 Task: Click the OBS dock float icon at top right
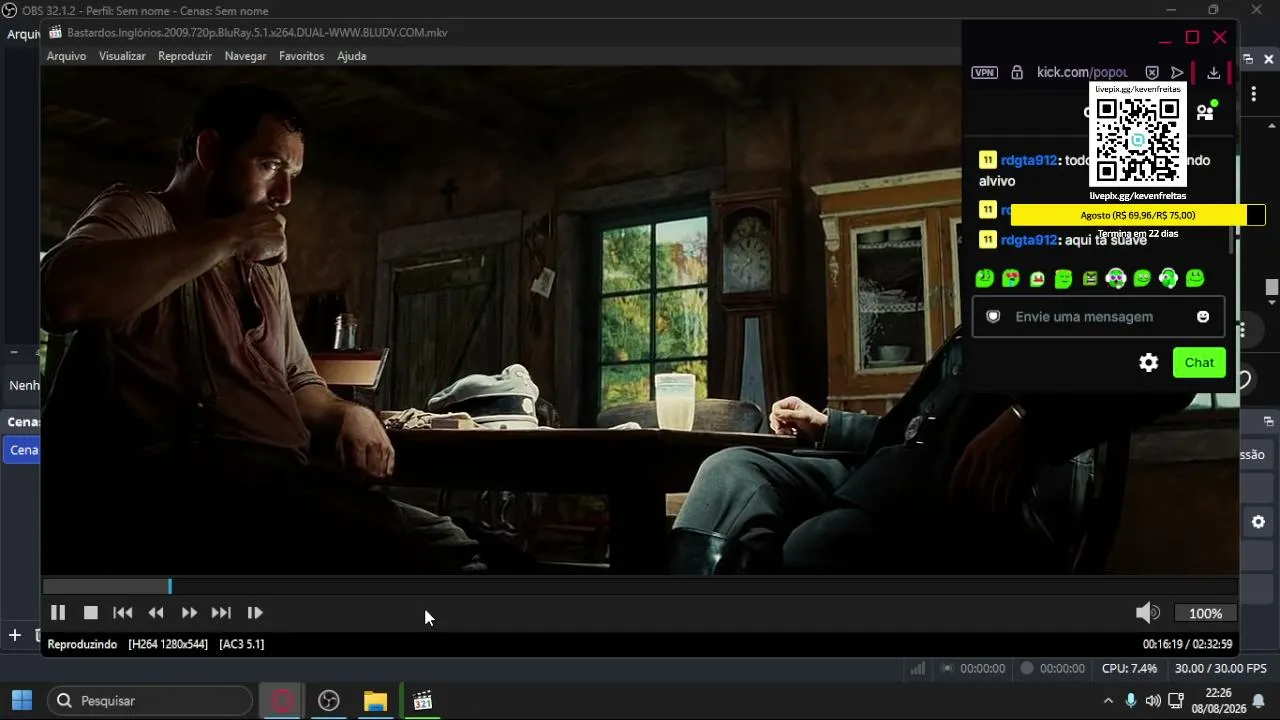tap(1248, 60)
